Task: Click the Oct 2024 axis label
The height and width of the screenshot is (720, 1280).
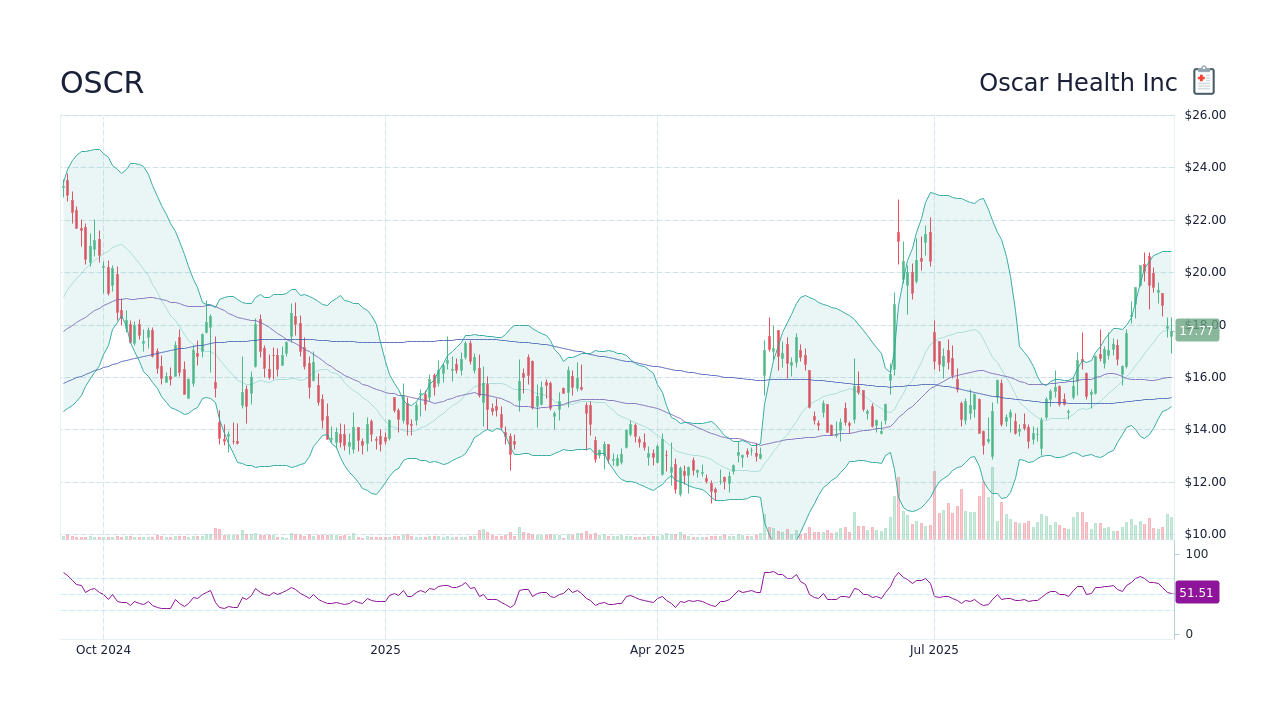Action: point(104,649)
